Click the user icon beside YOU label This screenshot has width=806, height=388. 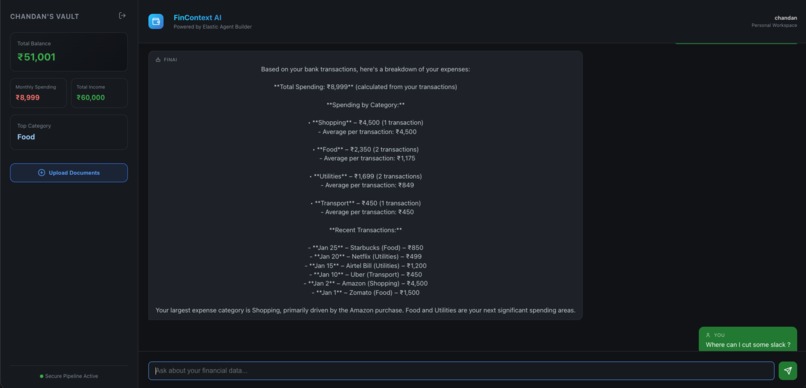pos(708,335)
